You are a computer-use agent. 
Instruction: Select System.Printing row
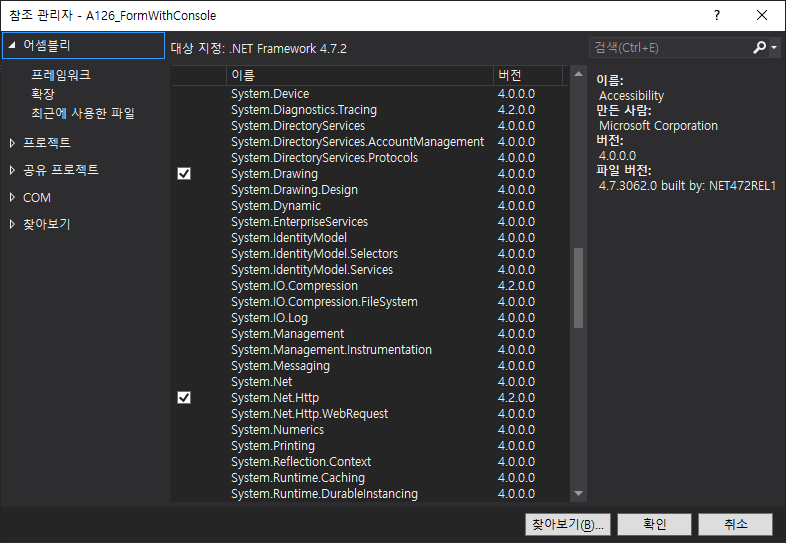(x=369, y=446)
